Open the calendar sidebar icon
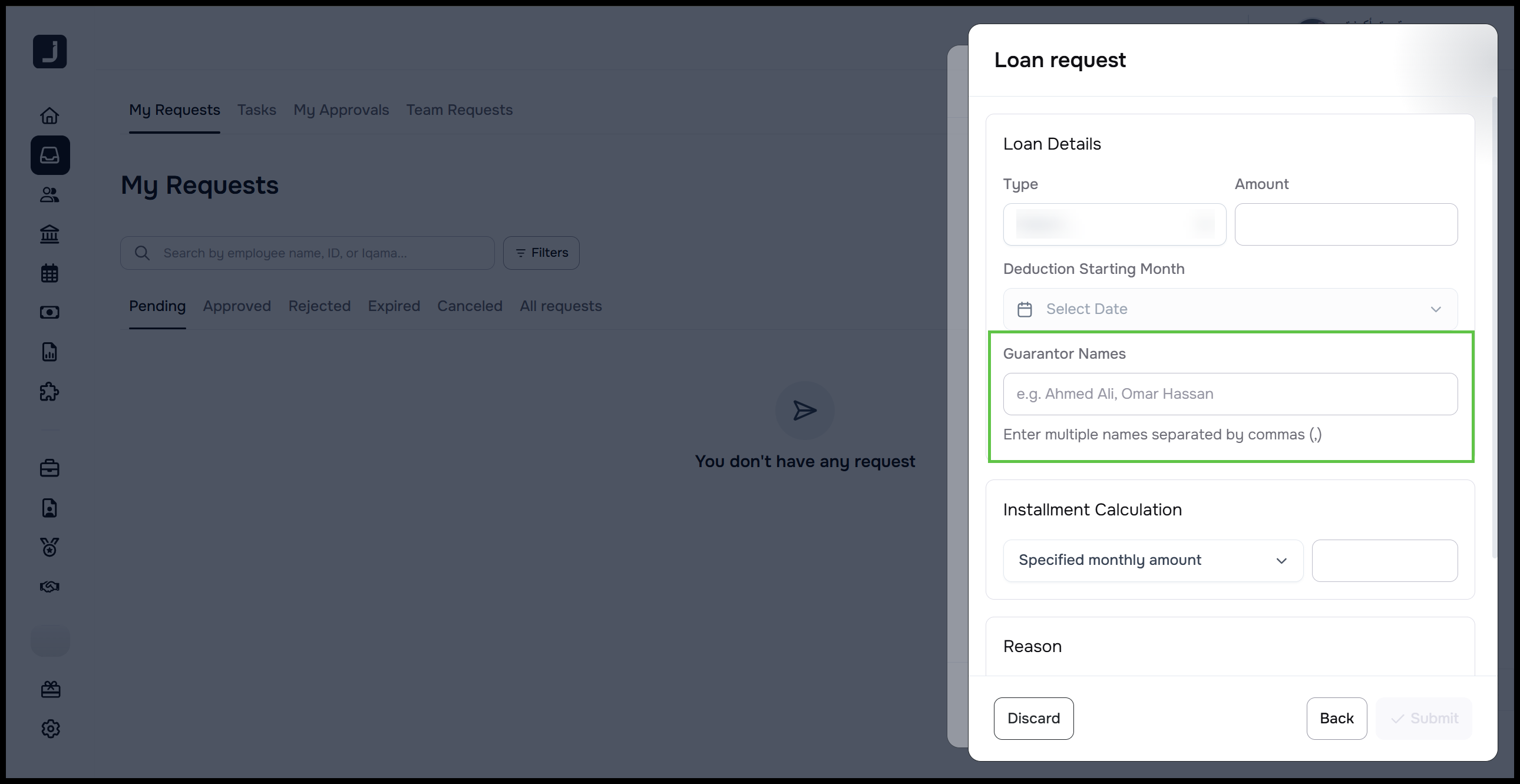Image resolution: width=1520 pixels, height=784 pixels. coord(49,273)
